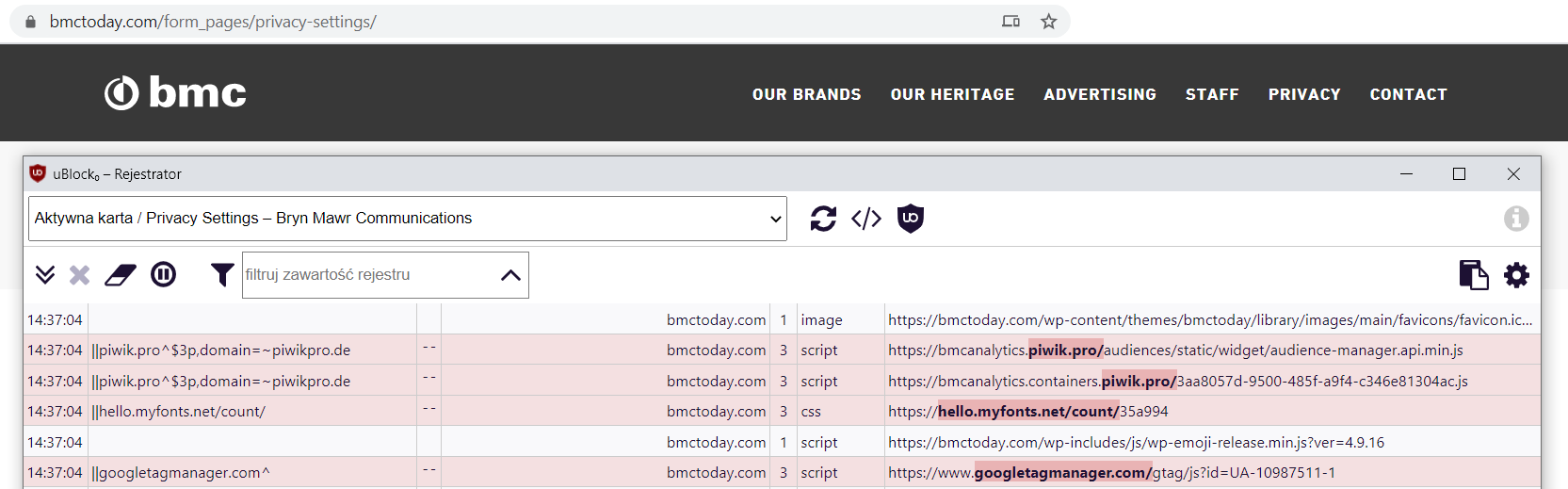Open ADVERTISING menu item
The width and height of the screenshot is (1568, 489).
1100,94
